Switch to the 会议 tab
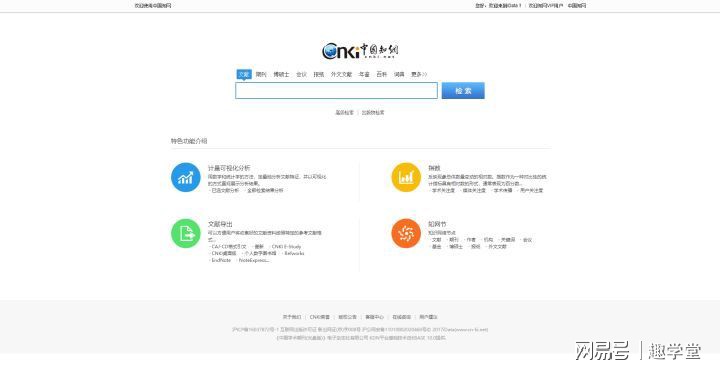Viewport: 720px width, 371px height. point(301,74)
